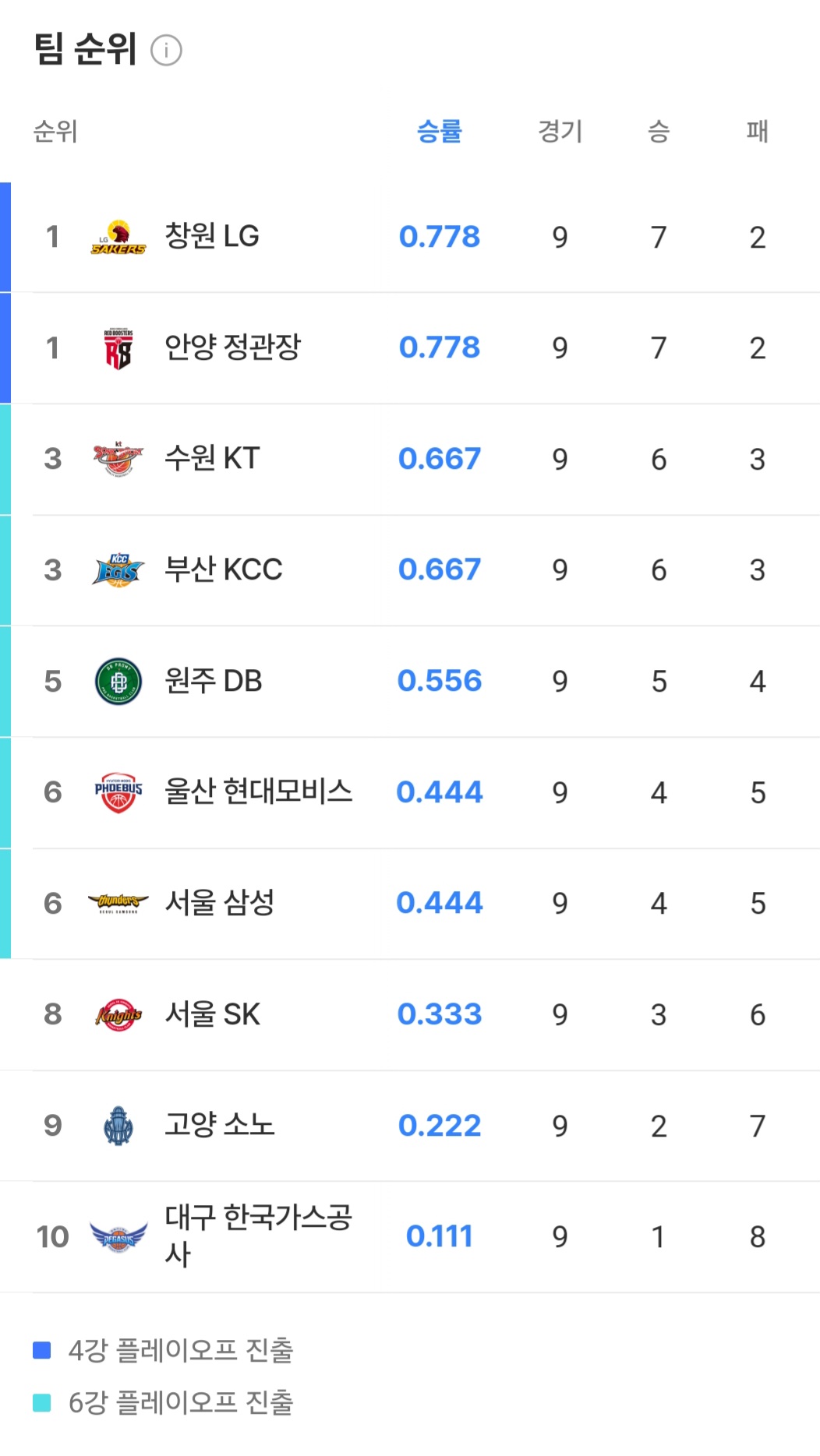
Task: Click the 울산 현대모비스 Phoebus logo
Action: tap(118, 792)
